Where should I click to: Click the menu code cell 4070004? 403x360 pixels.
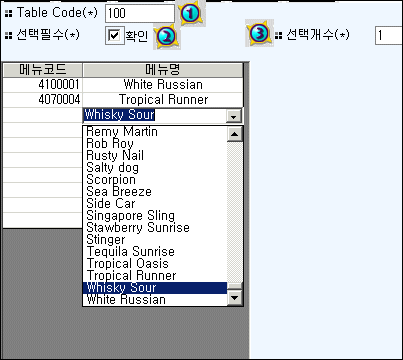[x=43, y=100]
